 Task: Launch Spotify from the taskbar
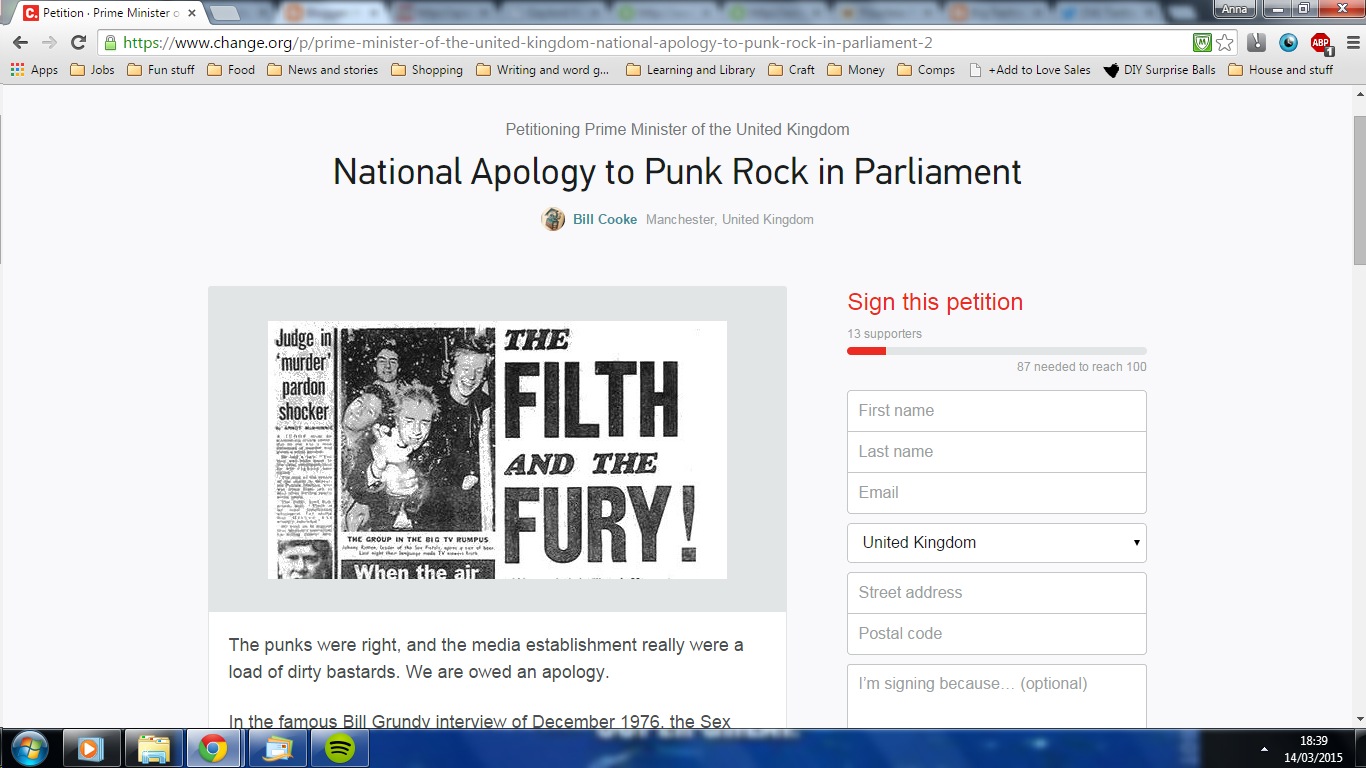click(340, 748)
